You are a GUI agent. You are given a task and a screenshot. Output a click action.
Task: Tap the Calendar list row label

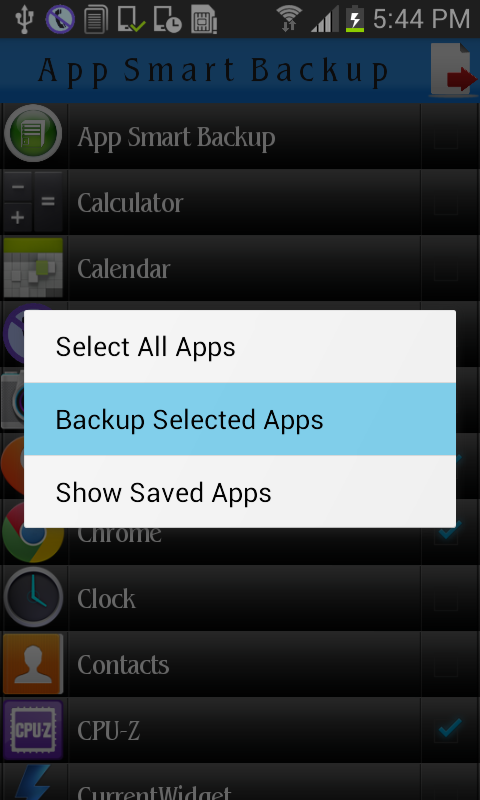pos(124,269)
